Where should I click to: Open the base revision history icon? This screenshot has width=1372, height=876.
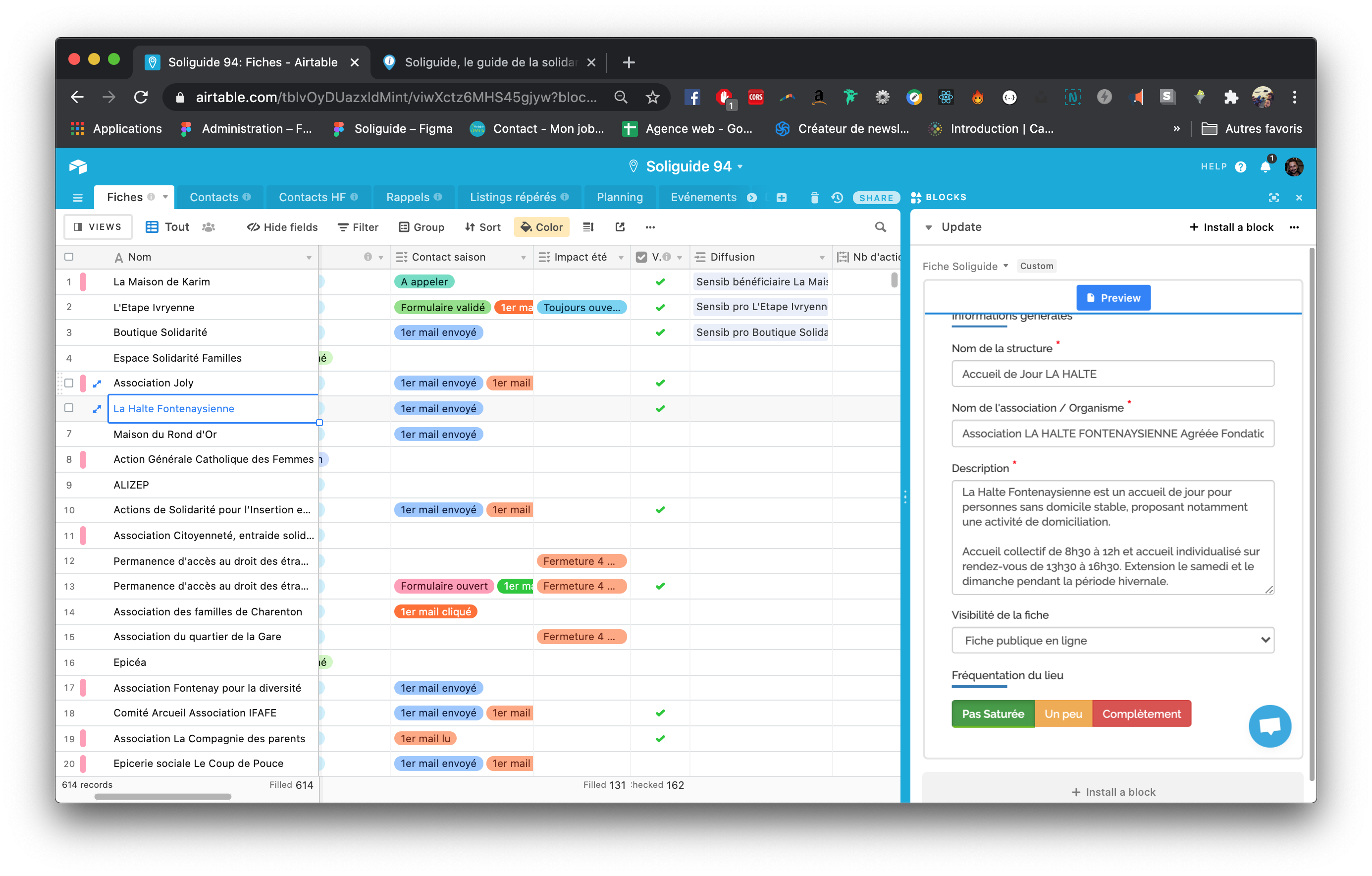(x=837, y=197)
